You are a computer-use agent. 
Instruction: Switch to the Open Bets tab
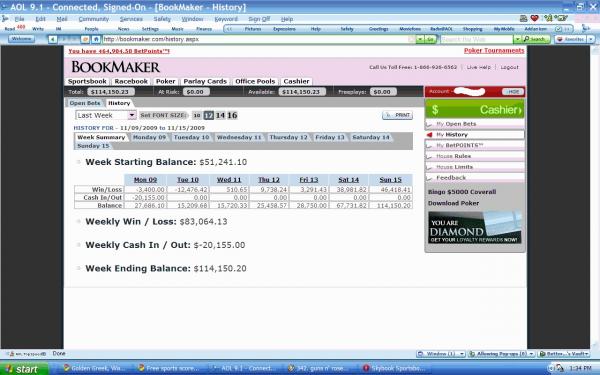click(x=85, y=103)
